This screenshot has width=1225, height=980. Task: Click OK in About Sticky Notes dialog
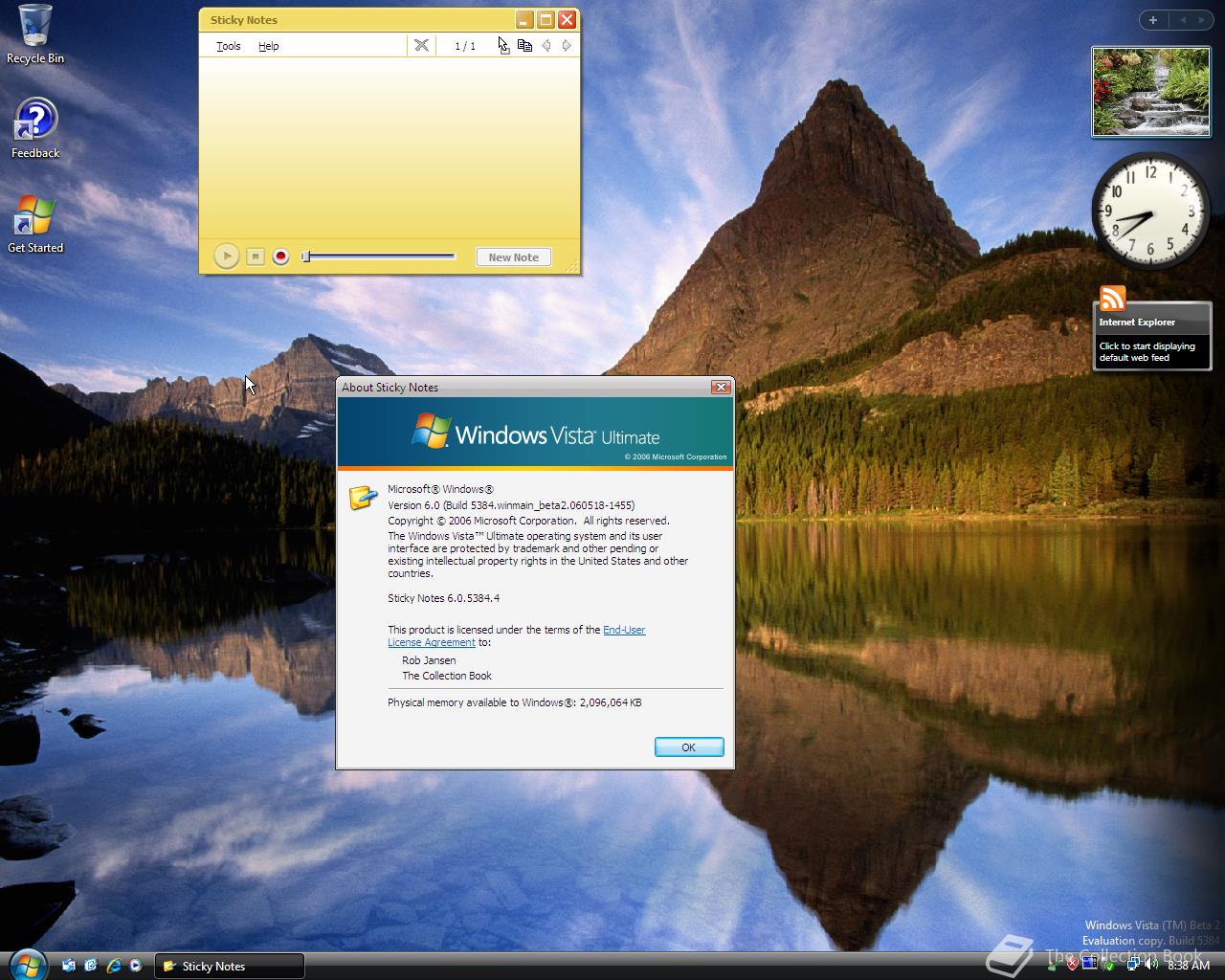pyautogui.click(x=688, y=747)
